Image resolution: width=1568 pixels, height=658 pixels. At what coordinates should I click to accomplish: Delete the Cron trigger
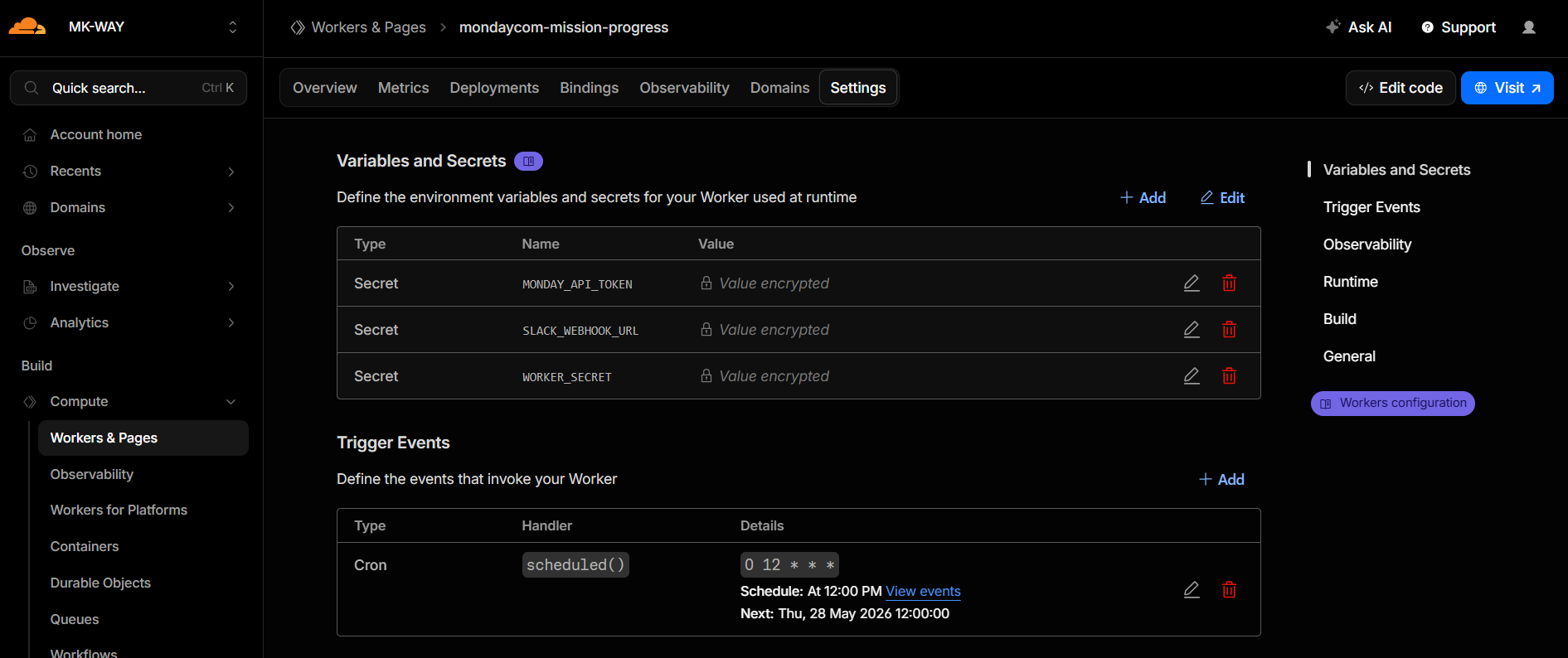(x=1229, y=590)
